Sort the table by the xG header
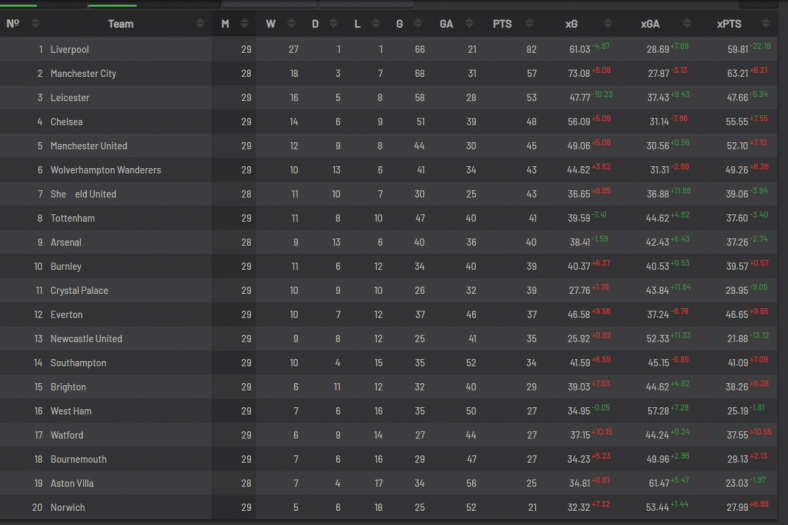Viewport: 788px width, 525px height. tap(571, 24)
